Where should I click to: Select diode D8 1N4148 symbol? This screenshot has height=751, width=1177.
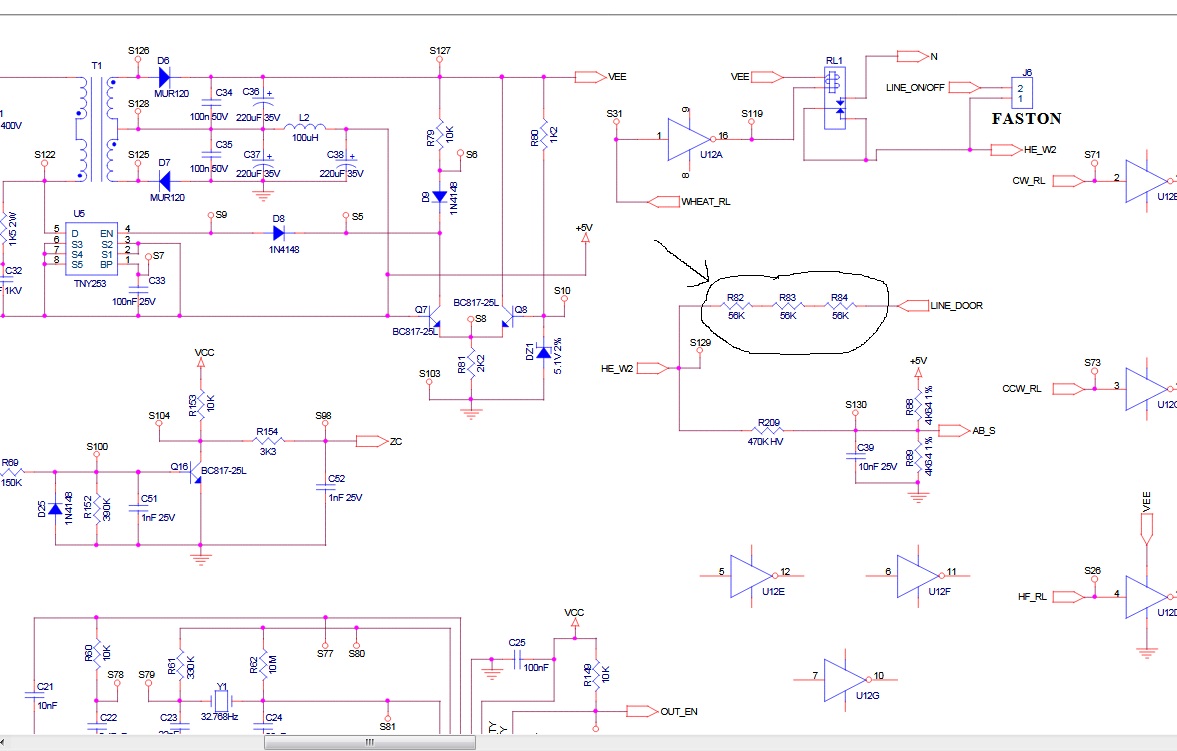click(278, 233)
